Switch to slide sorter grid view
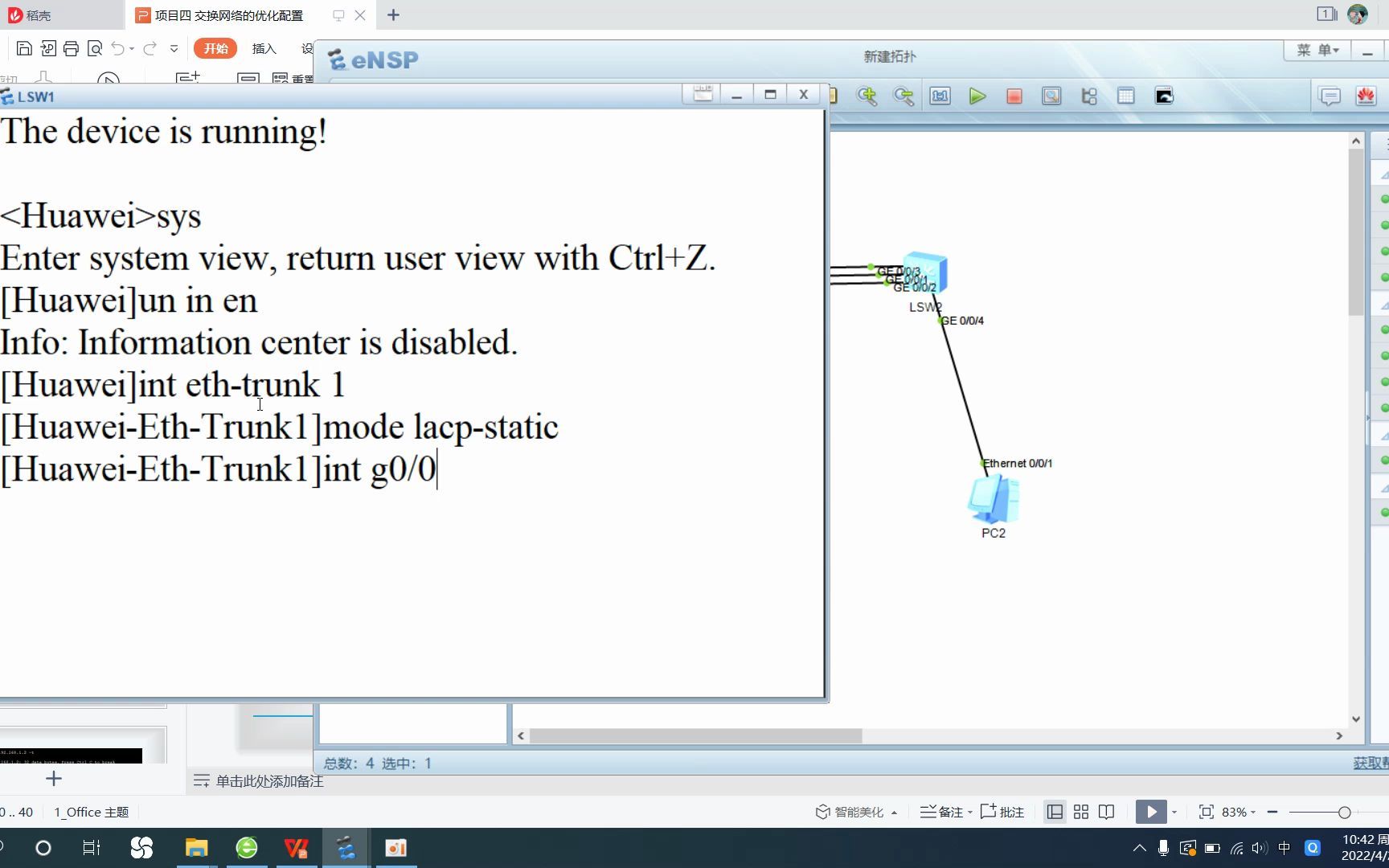 coord(1081,812)
